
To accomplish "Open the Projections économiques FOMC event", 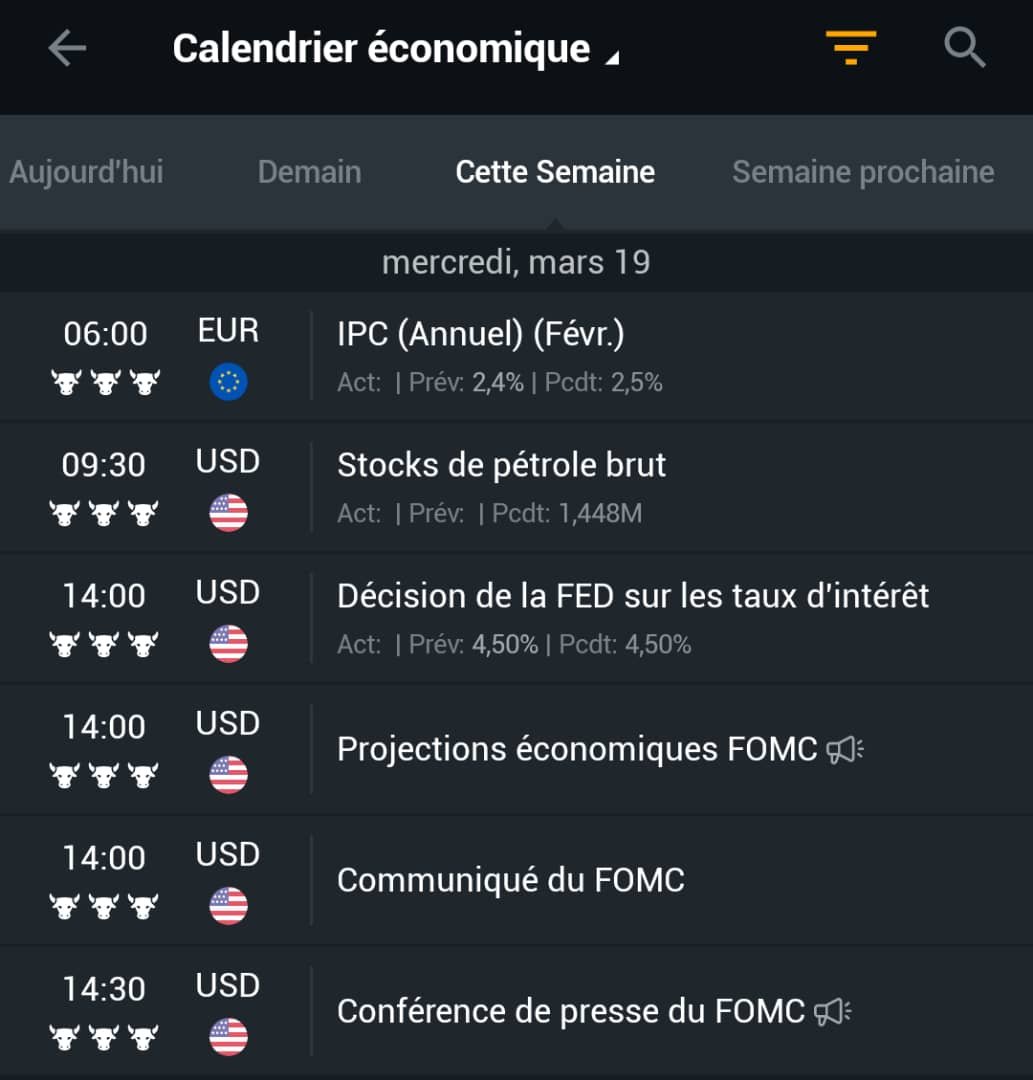I will pos(516,749).
